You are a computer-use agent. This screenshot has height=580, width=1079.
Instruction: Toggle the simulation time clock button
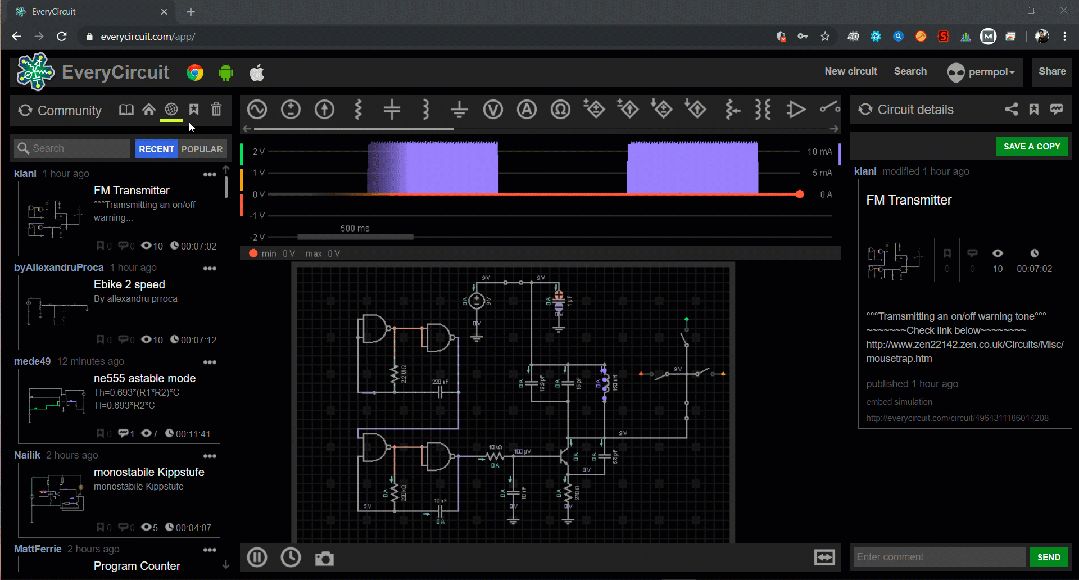(290, 557)
